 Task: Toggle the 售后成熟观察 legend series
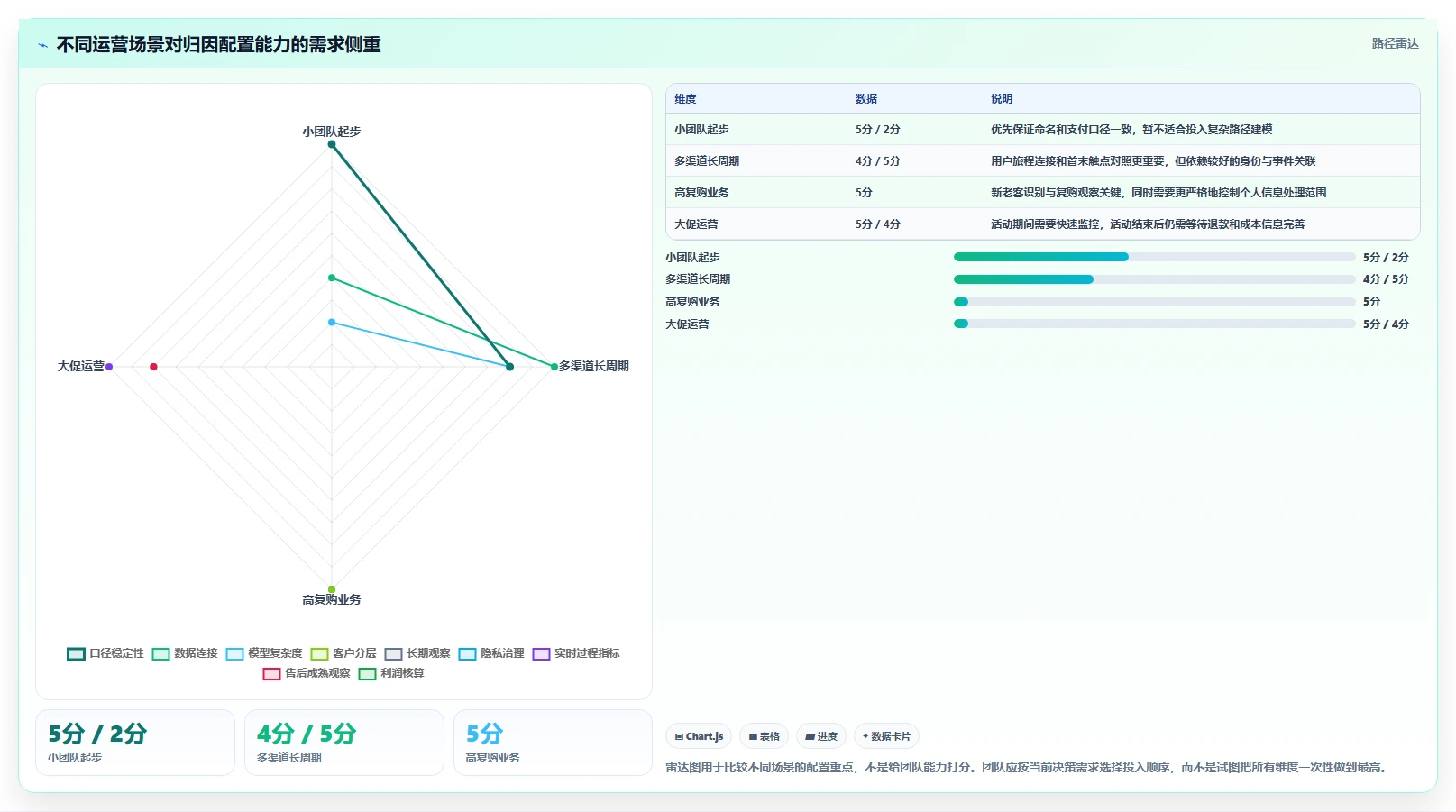click(307, 673)
